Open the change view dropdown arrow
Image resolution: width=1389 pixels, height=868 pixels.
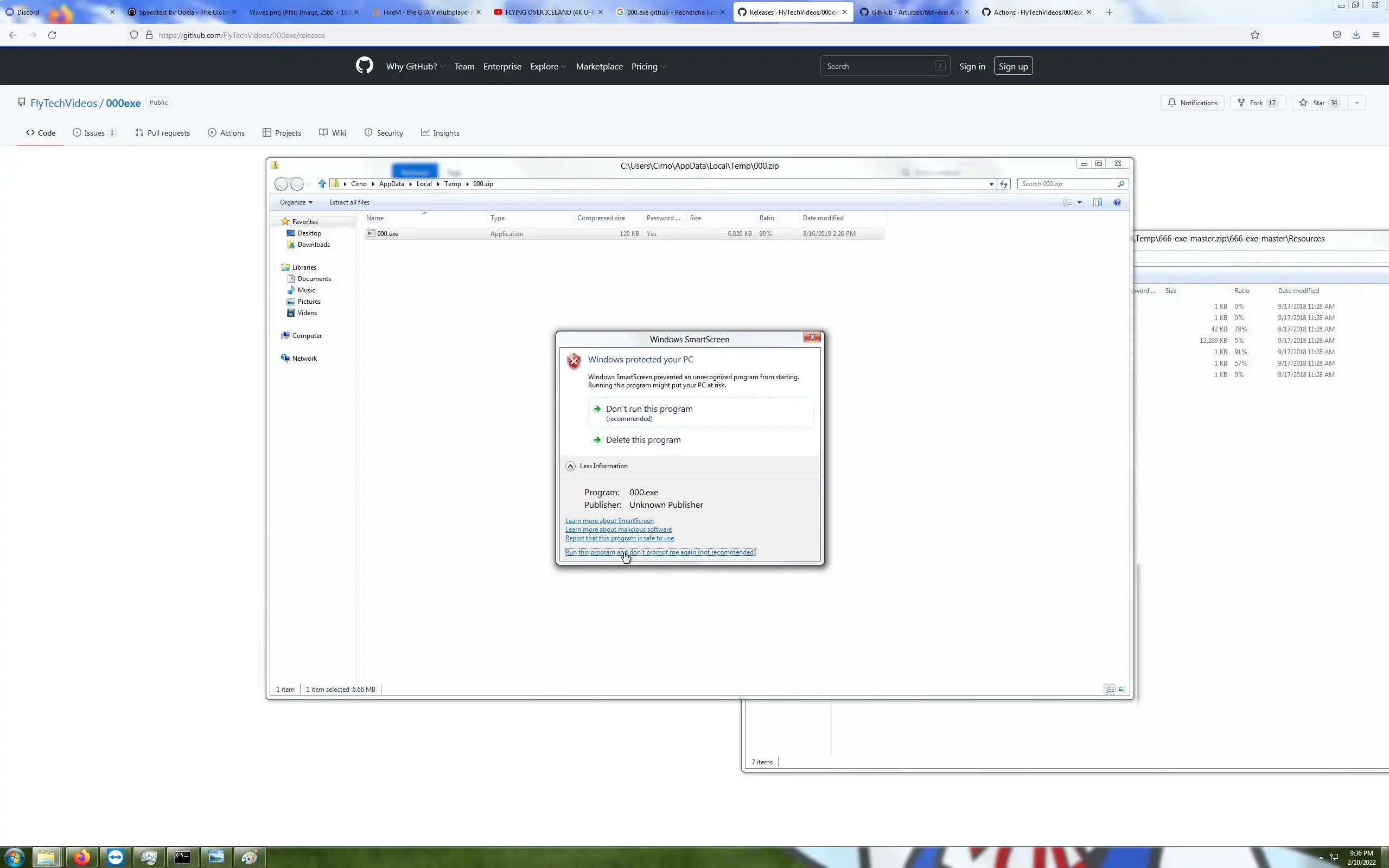[x=1079, y=202]
